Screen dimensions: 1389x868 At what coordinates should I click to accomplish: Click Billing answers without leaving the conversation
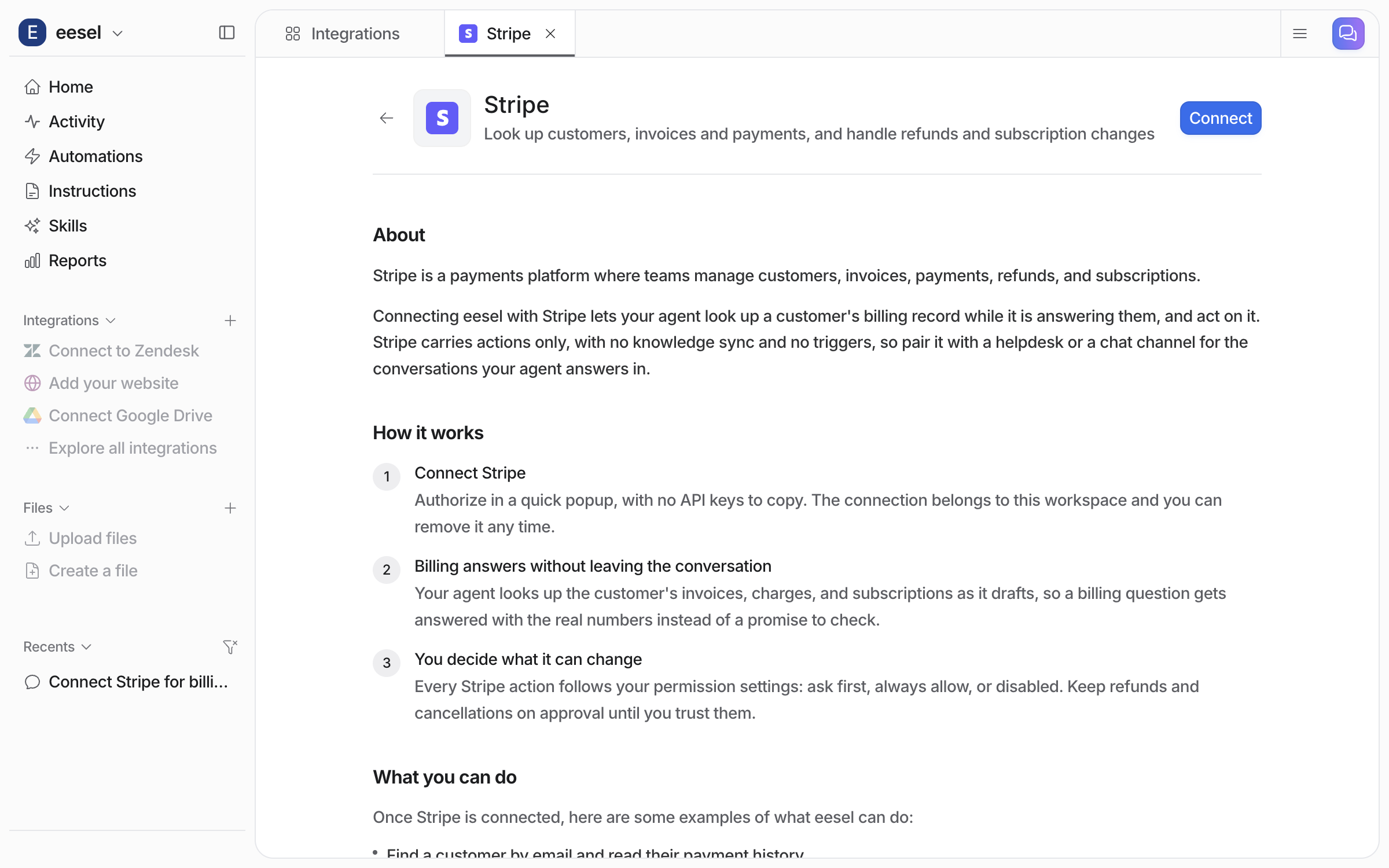(x=593, y=566)
